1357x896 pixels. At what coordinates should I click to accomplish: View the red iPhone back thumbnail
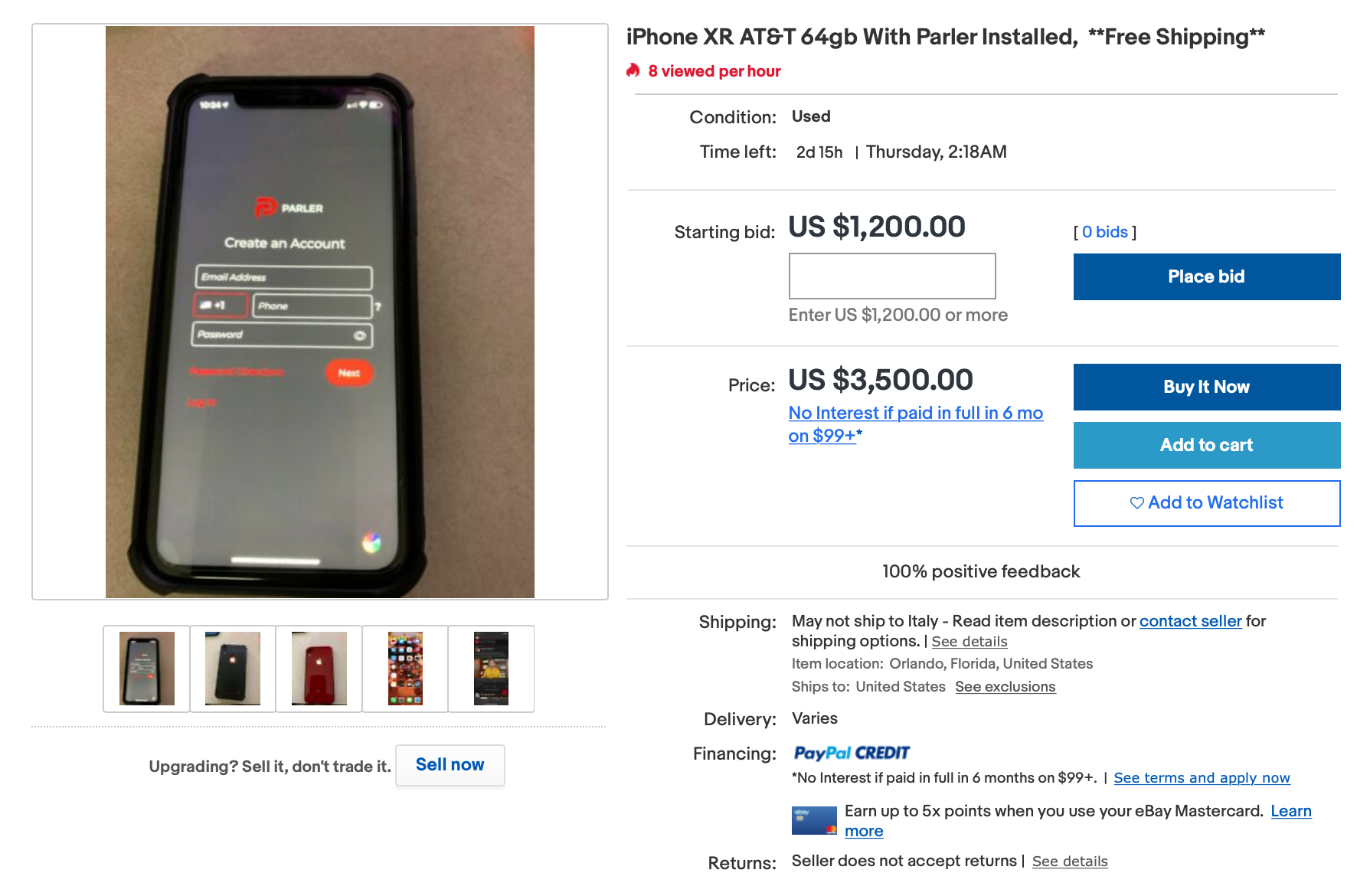click(x=319, y=669)
